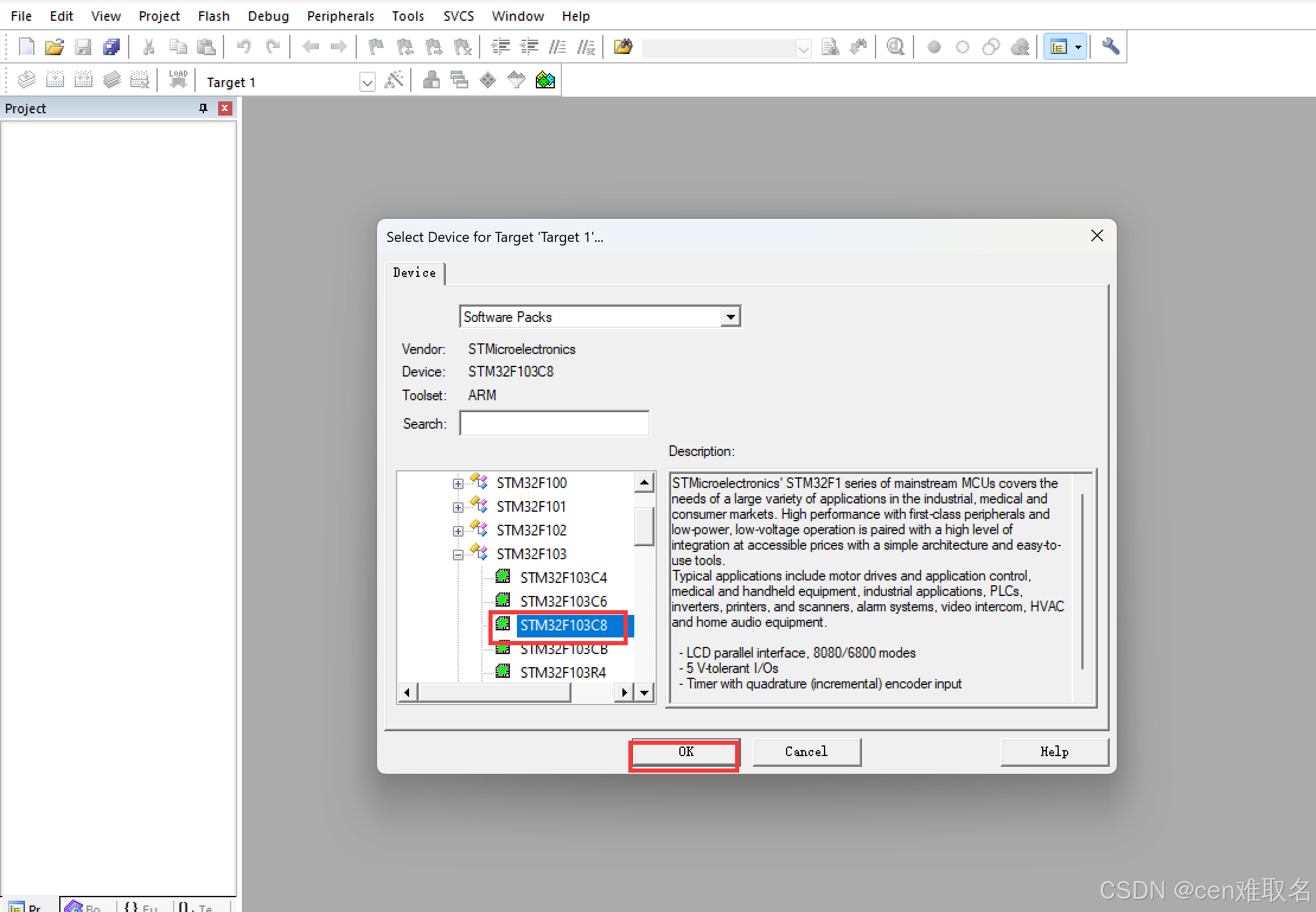The width and height of the screenshot is (1316, 912).
Task: Click the Options for Target icon
Action: click(394, 80)
